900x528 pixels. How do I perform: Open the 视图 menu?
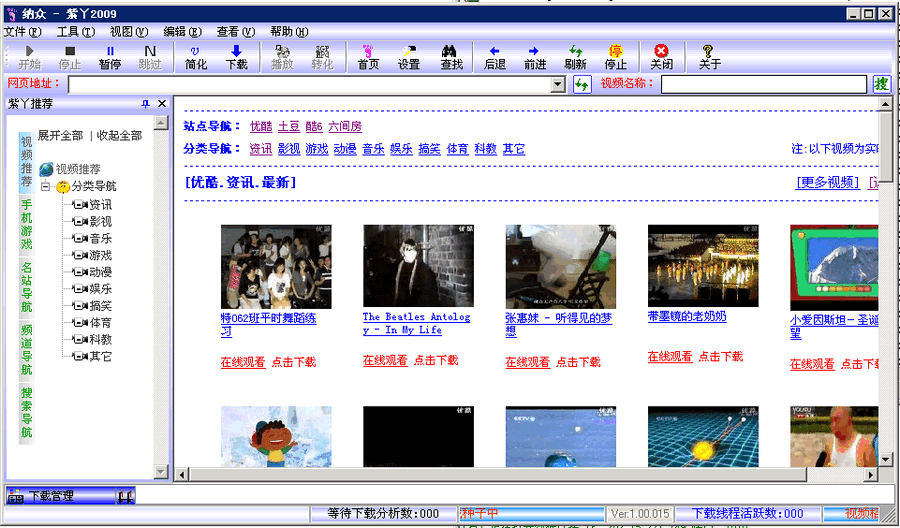pos(129,32)
